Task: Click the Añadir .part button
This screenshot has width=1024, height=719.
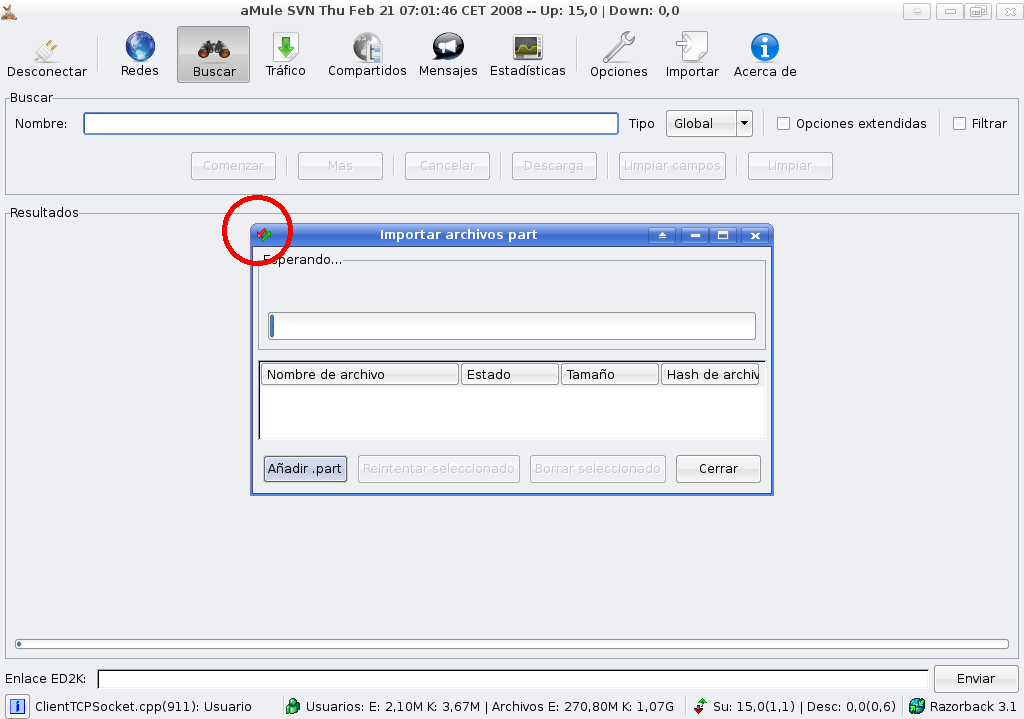Action: pos(305,469)
